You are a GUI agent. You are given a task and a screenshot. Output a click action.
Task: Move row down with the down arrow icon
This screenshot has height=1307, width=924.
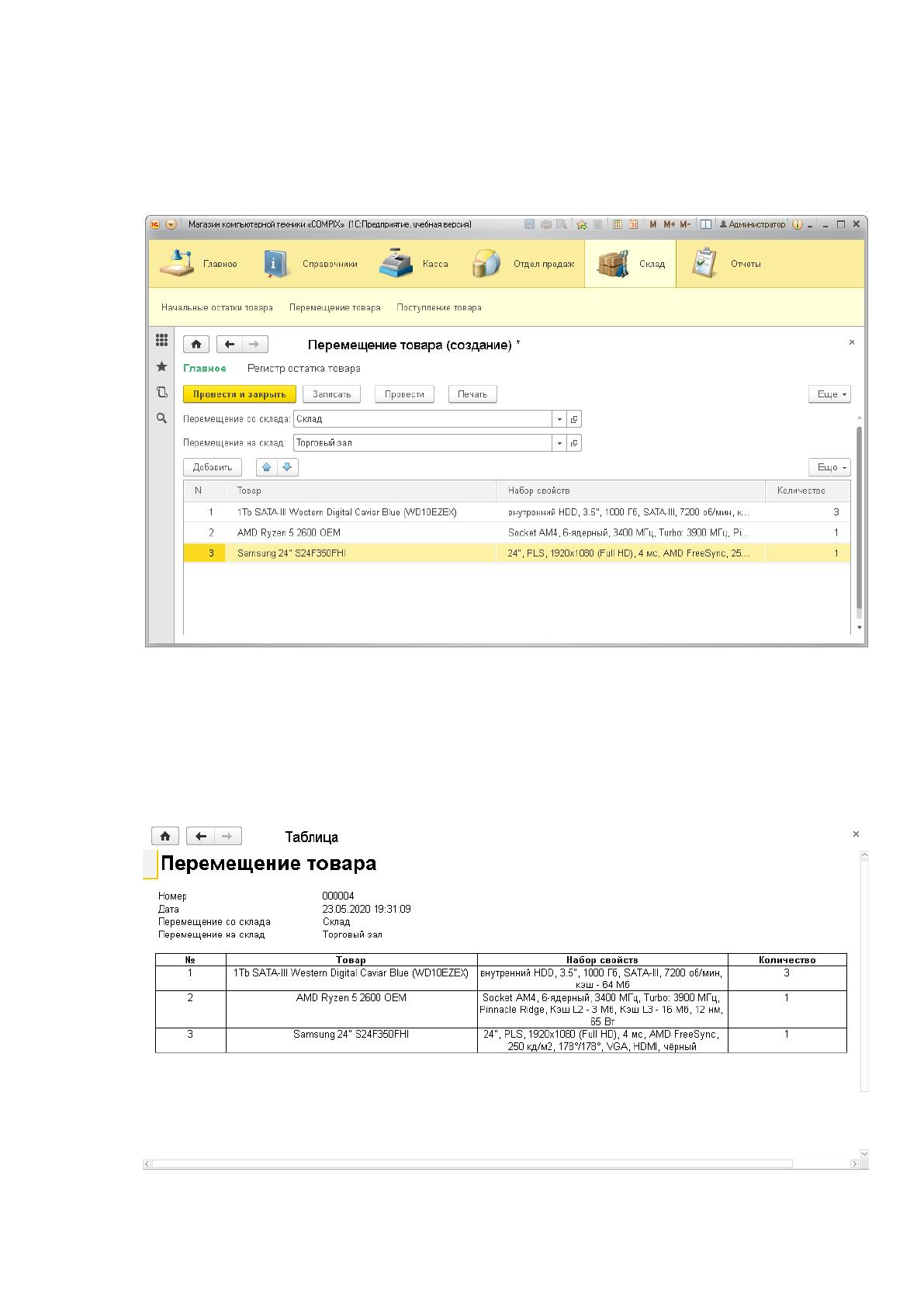(x=287, y=467)
